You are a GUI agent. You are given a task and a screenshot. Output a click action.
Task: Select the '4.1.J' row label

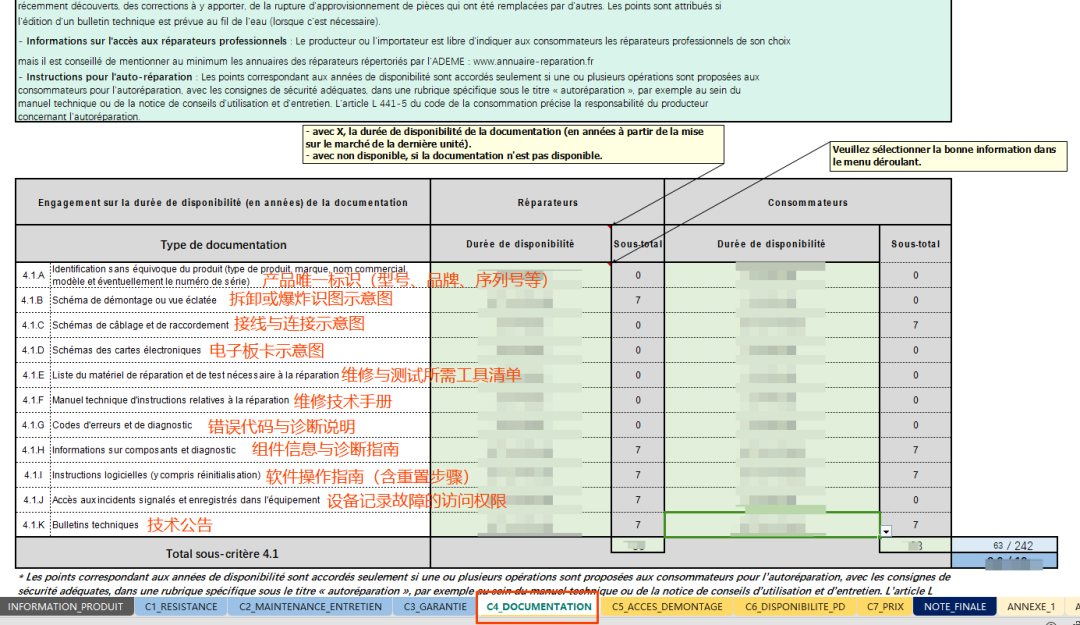click(33, 500)
